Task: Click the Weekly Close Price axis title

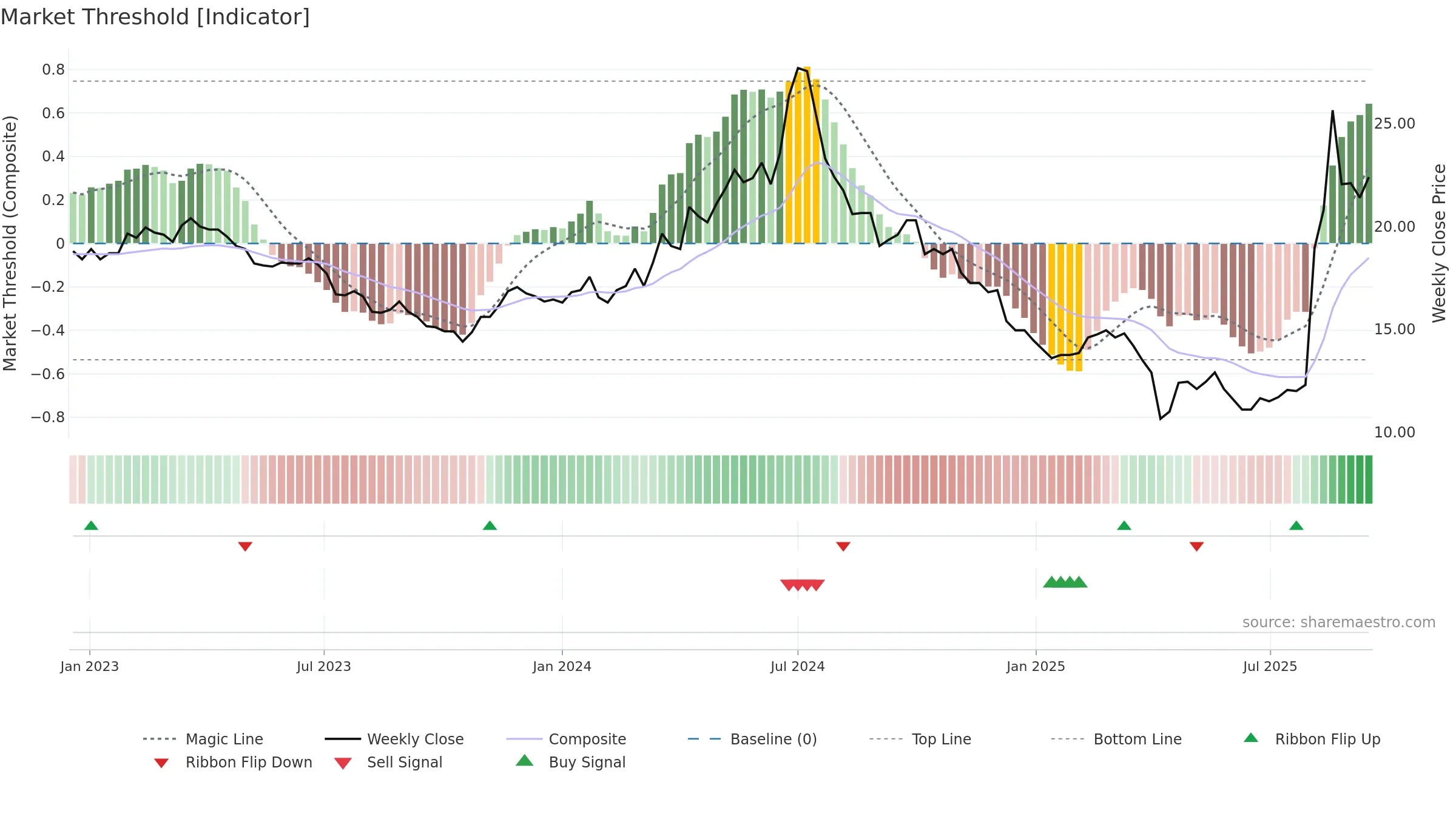Action: 1439,243
